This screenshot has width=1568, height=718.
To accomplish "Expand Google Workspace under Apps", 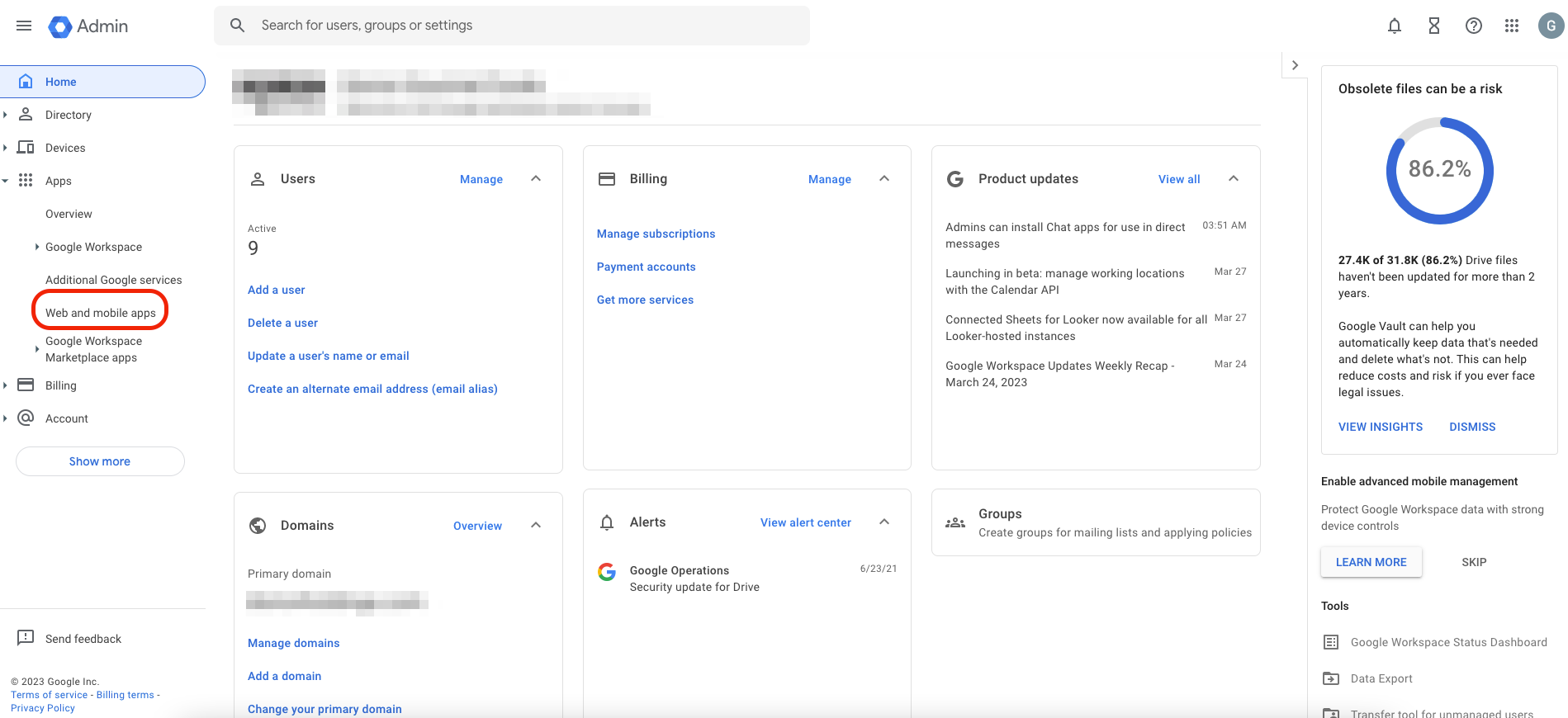I will 37,247.
